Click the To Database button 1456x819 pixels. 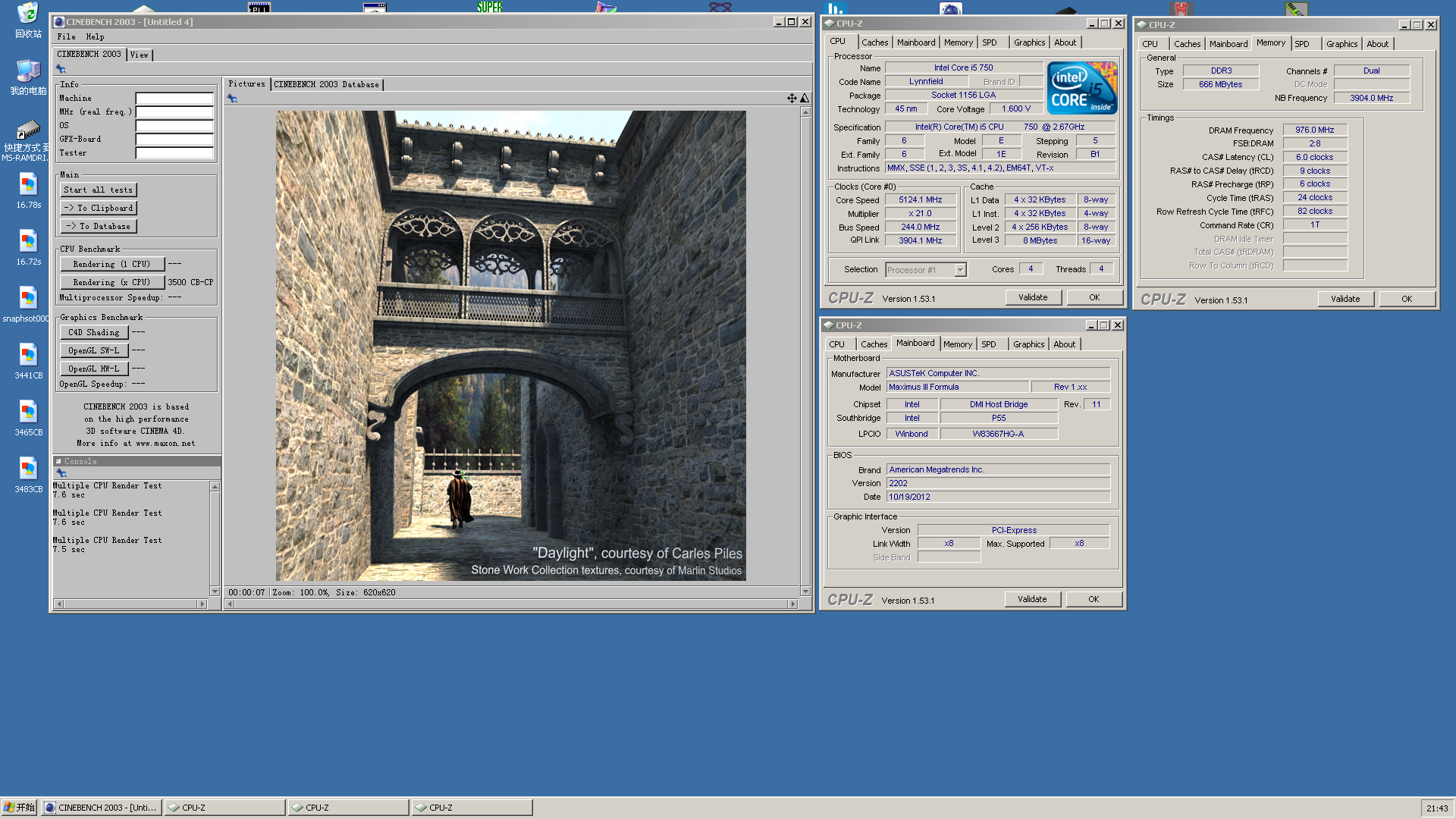(98, 226)
